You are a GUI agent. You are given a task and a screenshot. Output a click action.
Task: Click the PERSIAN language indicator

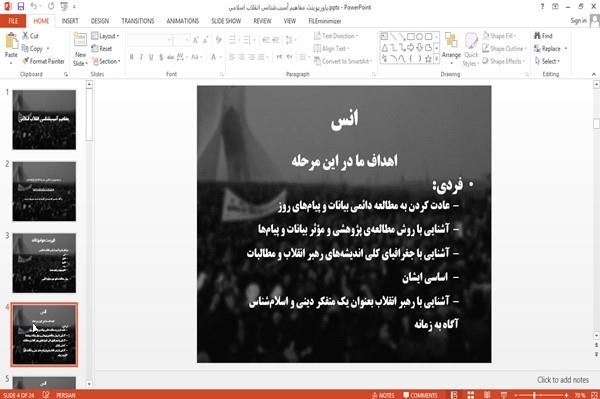click(66, 395)
